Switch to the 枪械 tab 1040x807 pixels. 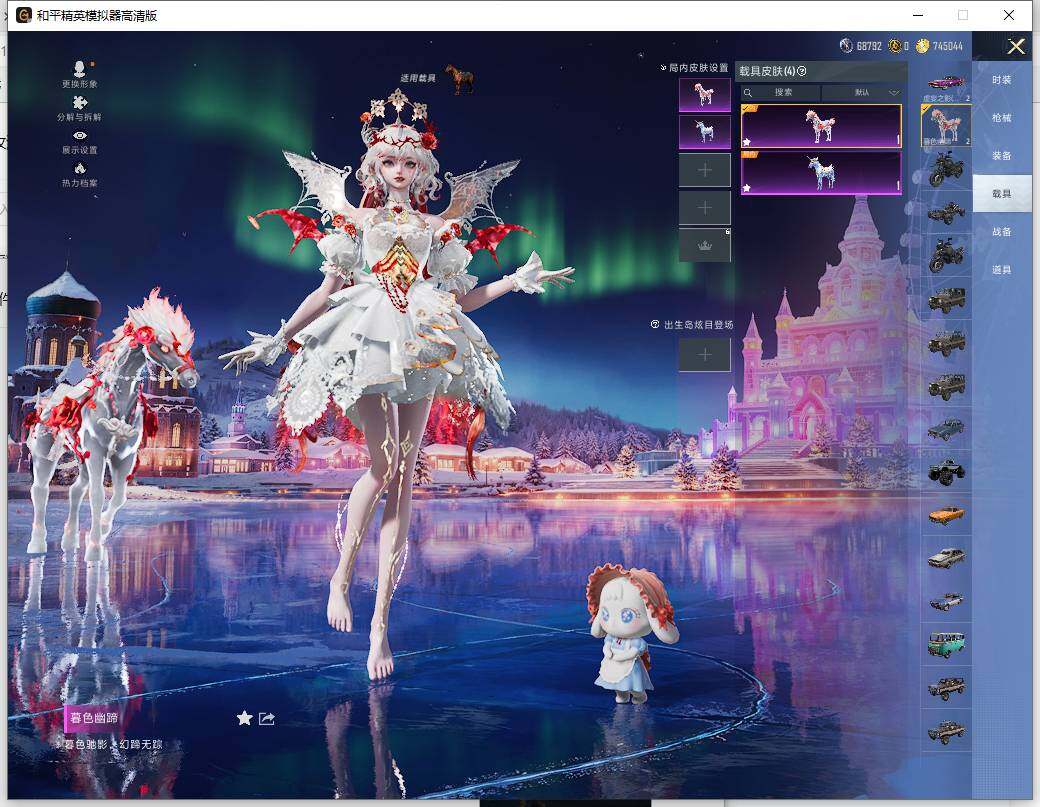point(1002,118)
